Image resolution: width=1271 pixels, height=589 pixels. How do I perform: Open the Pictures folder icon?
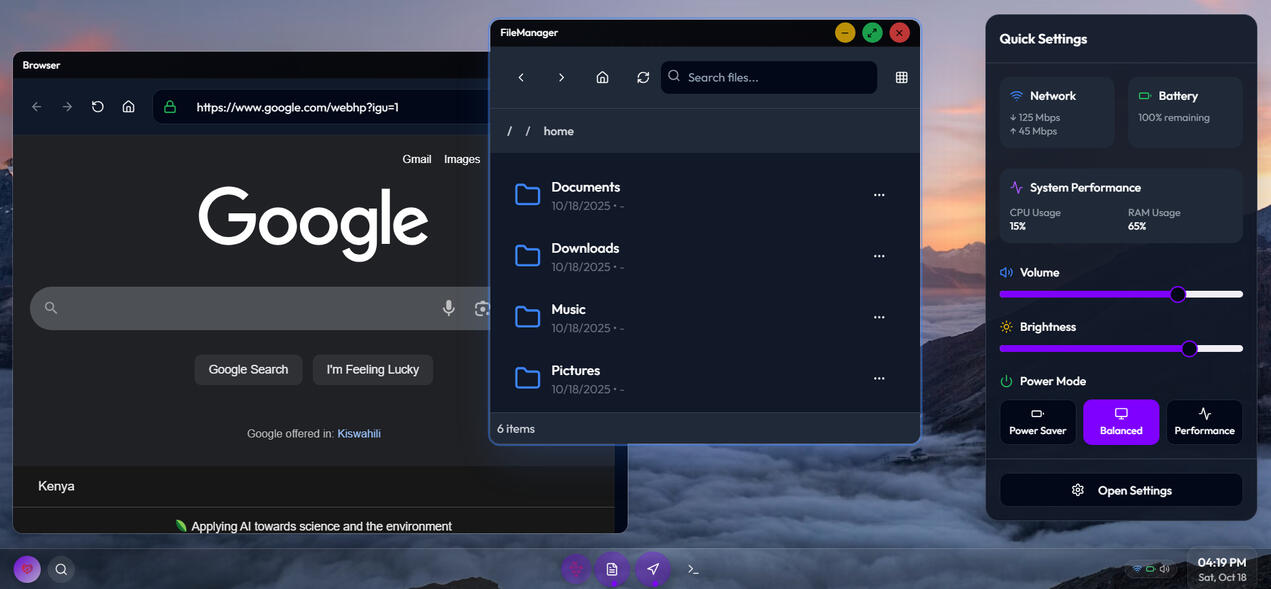tap(527, 377)
